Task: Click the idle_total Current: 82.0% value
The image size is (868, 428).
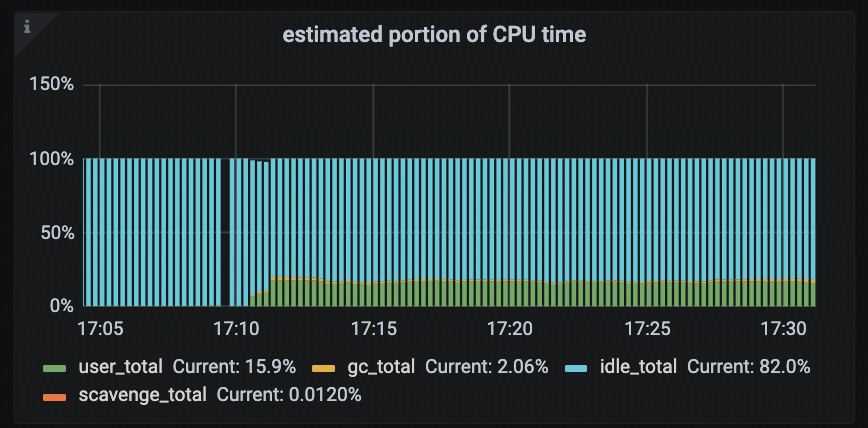Action: click(x=748, y=367)
